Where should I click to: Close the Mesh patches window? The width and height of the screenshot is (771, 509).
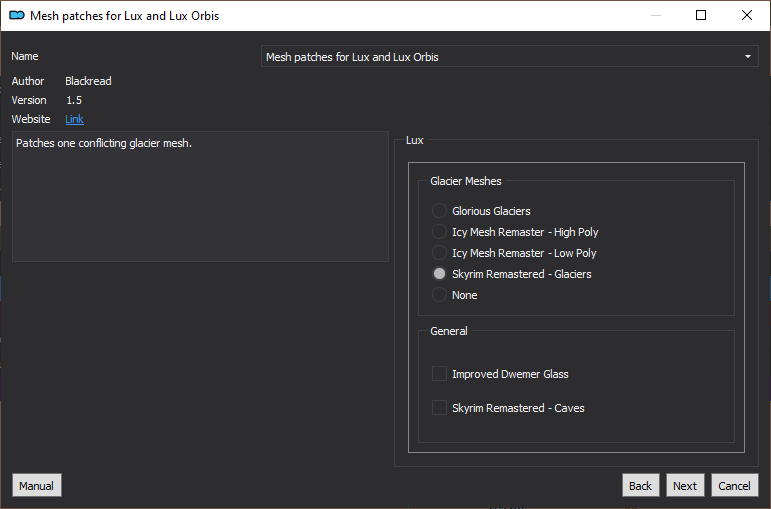[747, 15]
